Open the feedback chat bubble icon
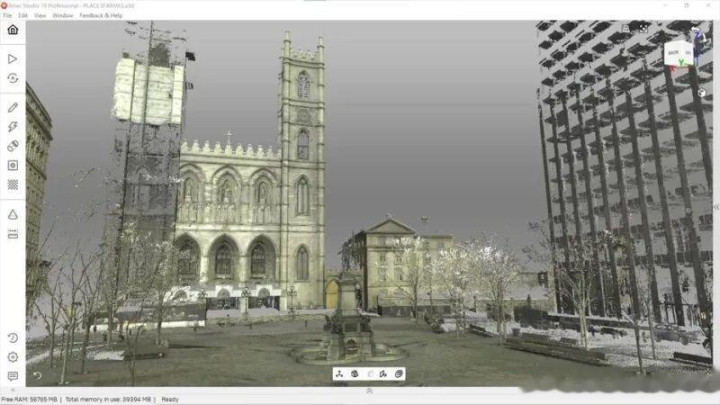Viewport: 720px width, 405px height. (x=12, y=376)
